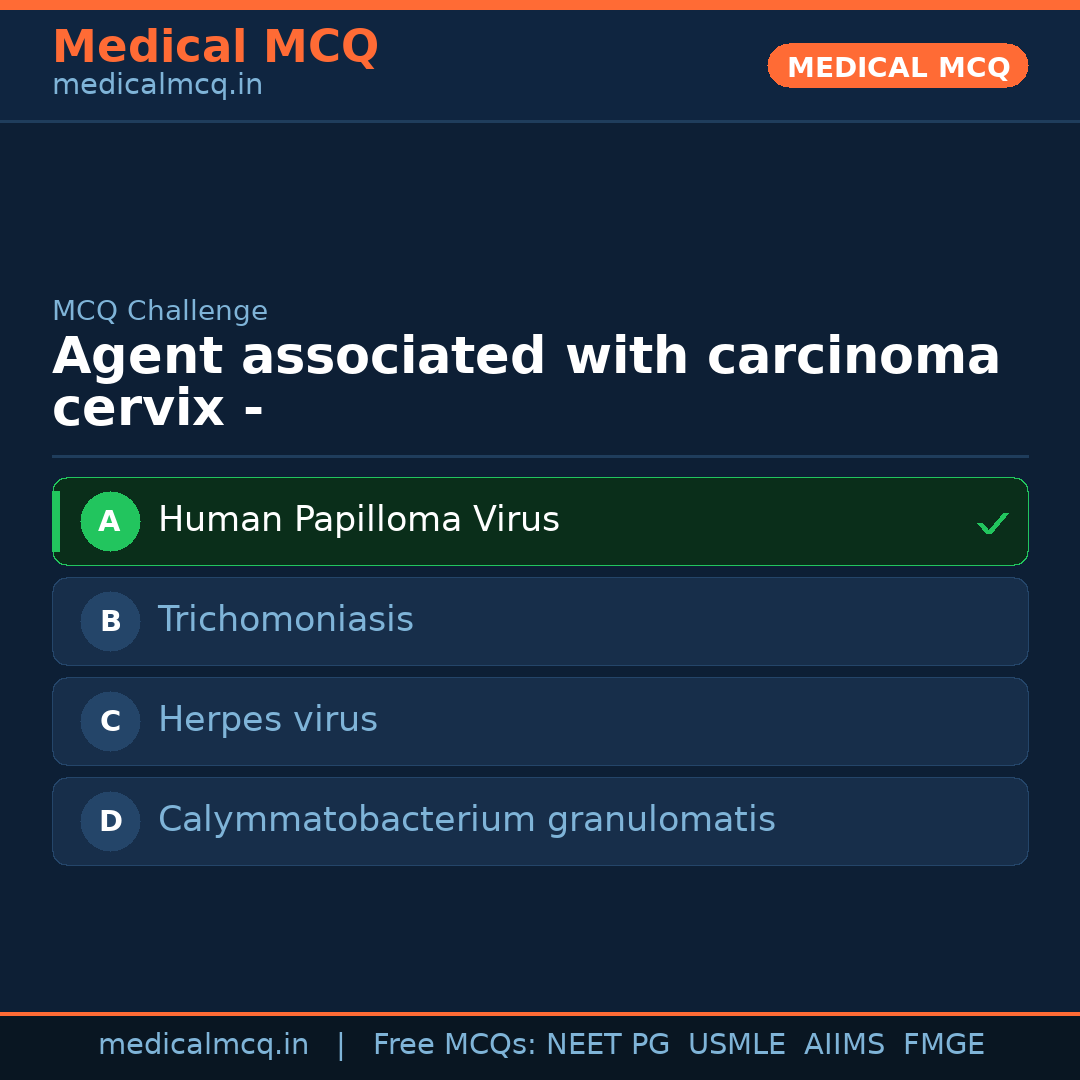Open the medicalmcq.in link under the header title
This screenshot has height=1080, width=1080.
(157, 86)
